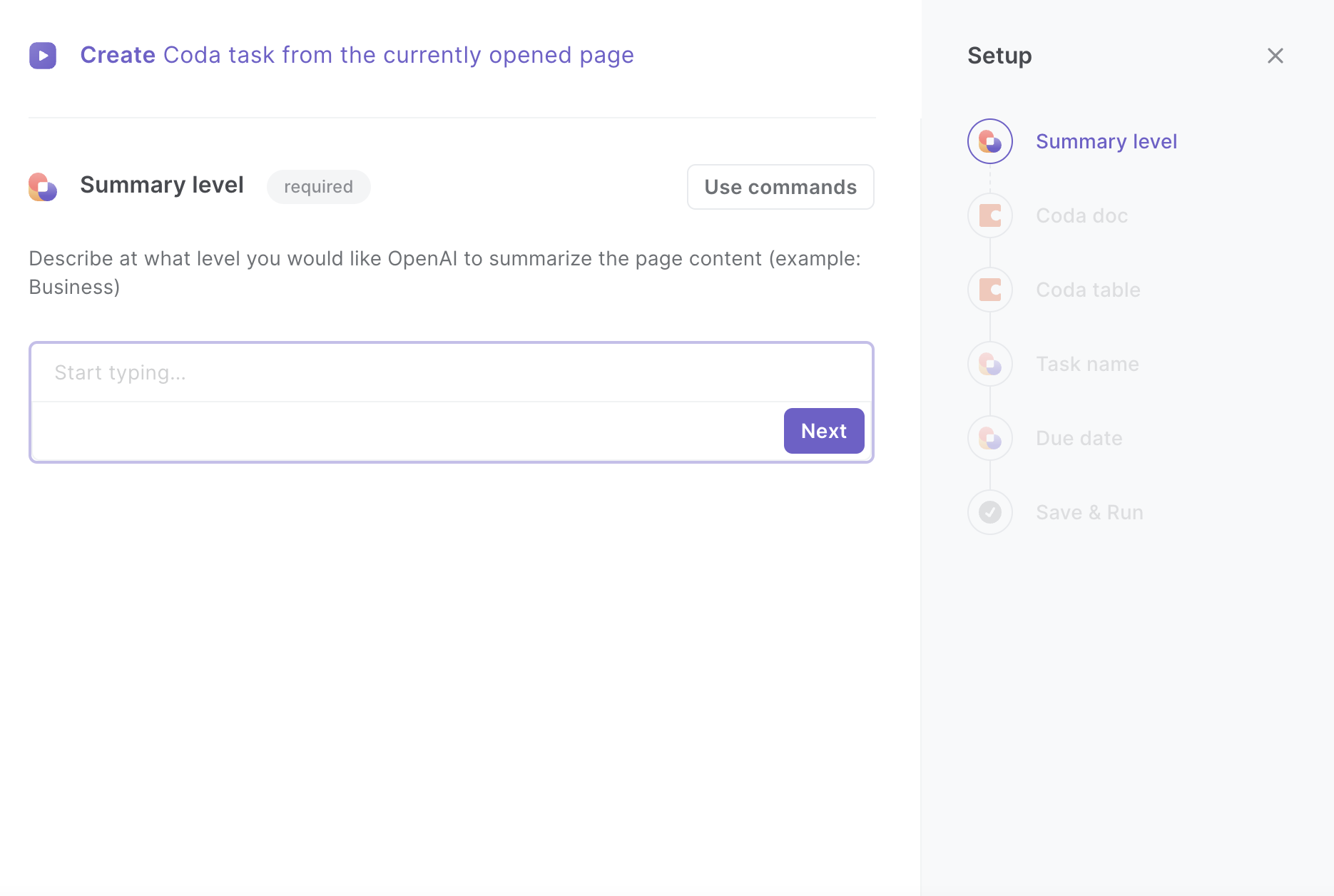Close the Setup panel
Screen dimensions: 1334x896
click(x=1275, y=56)
